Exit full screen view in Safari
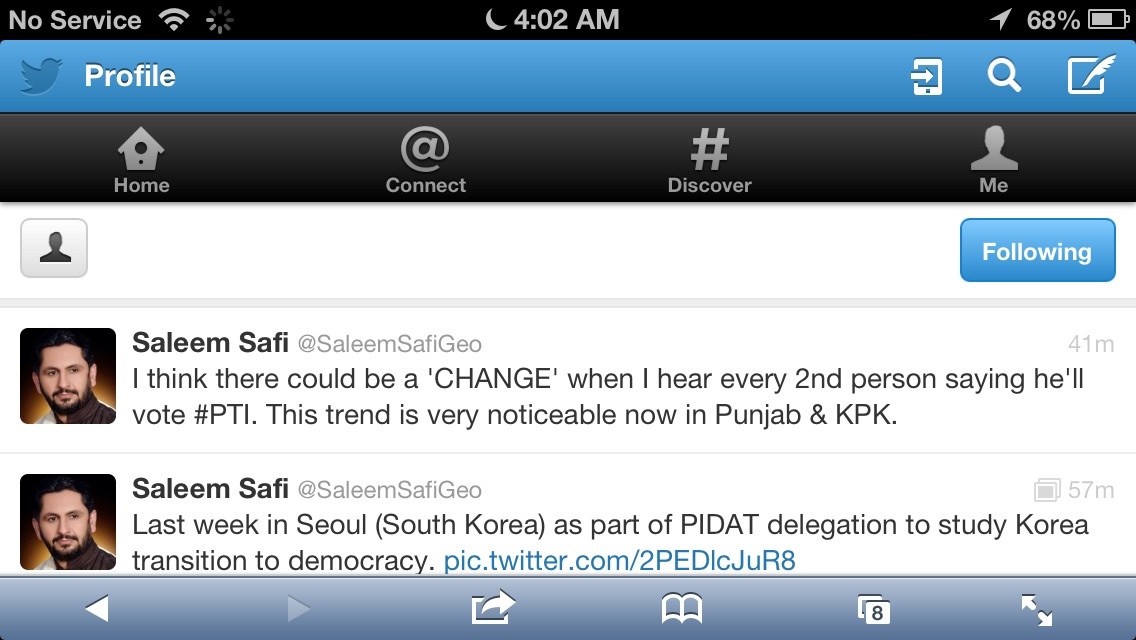The height and width of the screenshot is (640, 1136). coord(1036,609)
